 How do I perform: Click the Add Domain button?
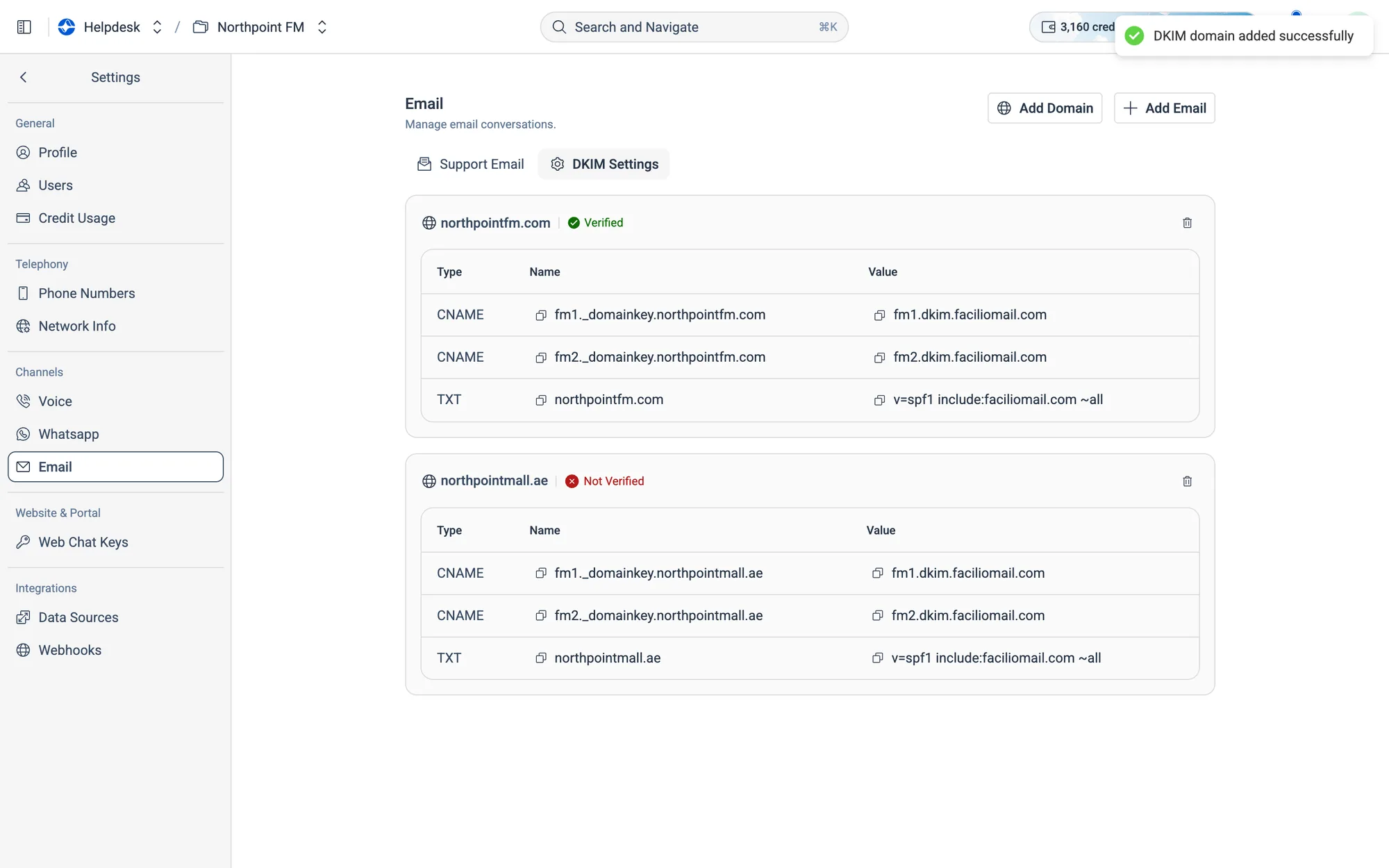1045,108
